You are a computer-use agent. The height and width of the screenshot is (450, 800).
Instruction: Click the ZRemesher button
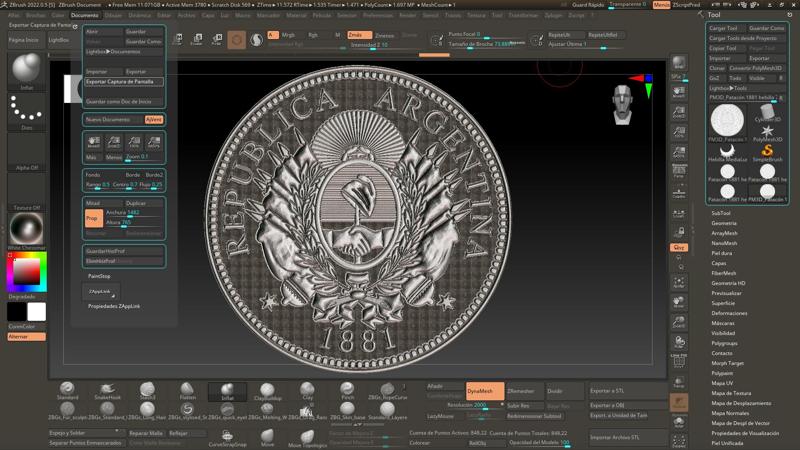click(524, 391)
